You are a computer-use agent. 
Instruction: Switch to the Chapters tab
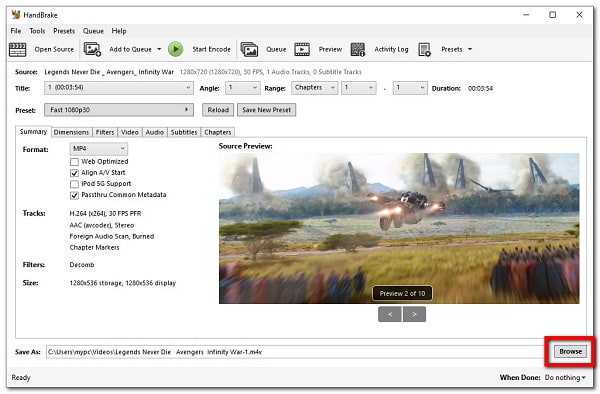[x=218, y=132]
